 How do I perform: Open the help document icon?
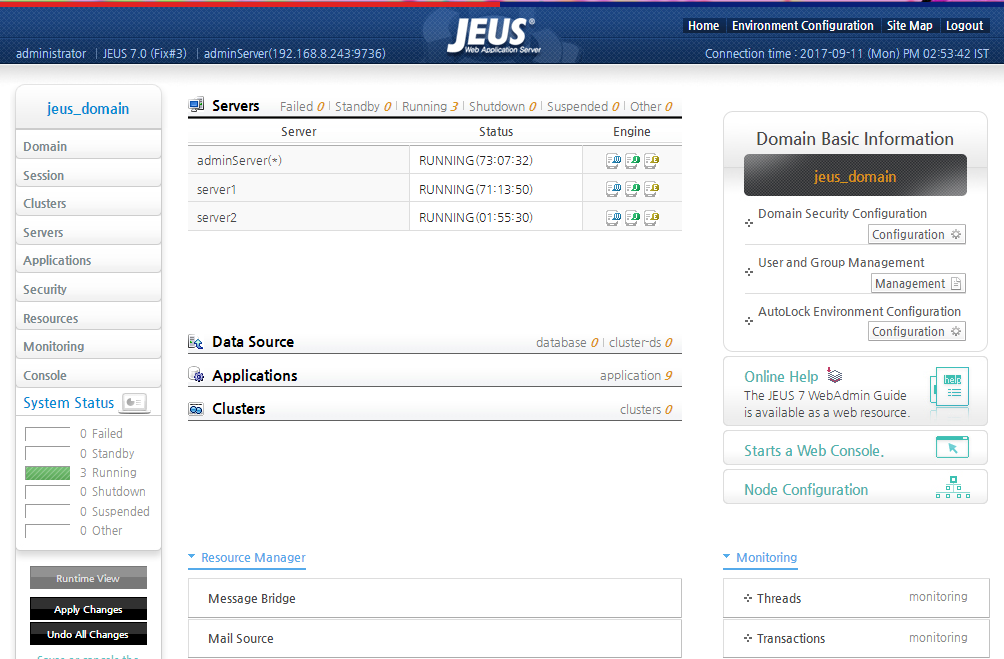[950, 386]
